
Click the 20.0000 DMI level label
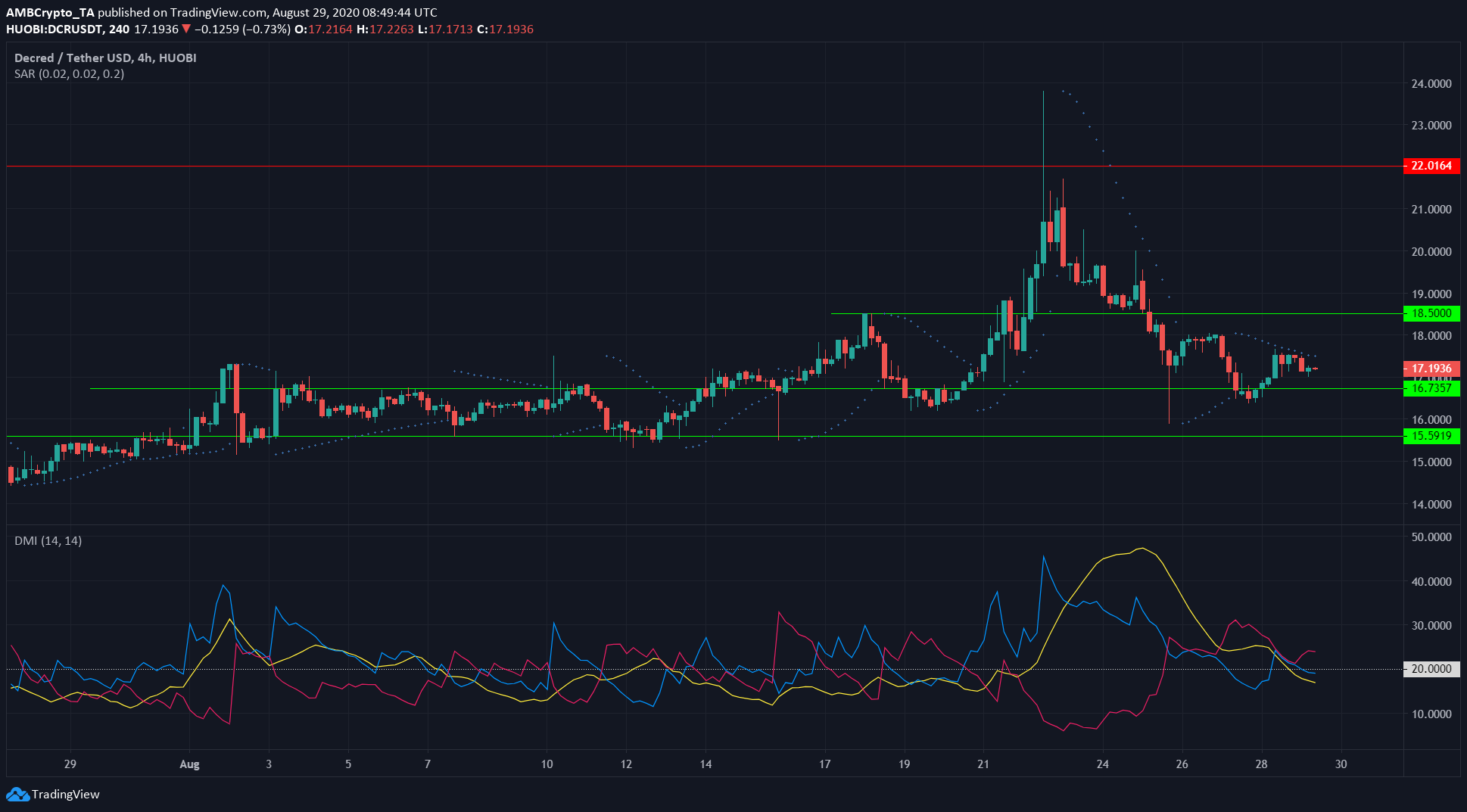pyautogui.click(x=1431, y=669)
